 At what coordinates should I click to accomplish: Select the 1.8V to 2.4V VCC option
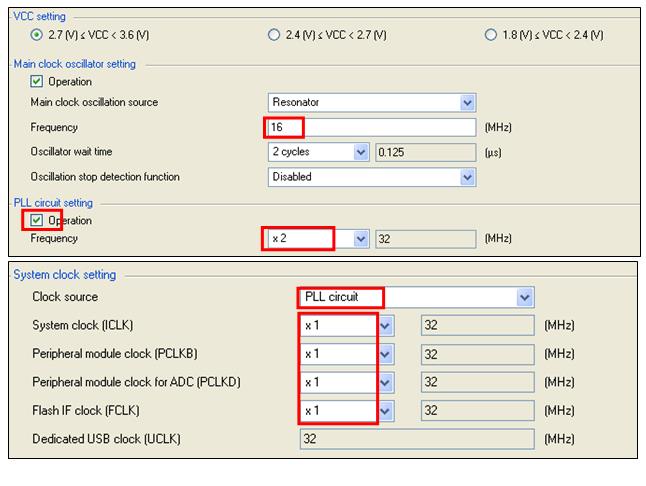[x=491, y=35]
